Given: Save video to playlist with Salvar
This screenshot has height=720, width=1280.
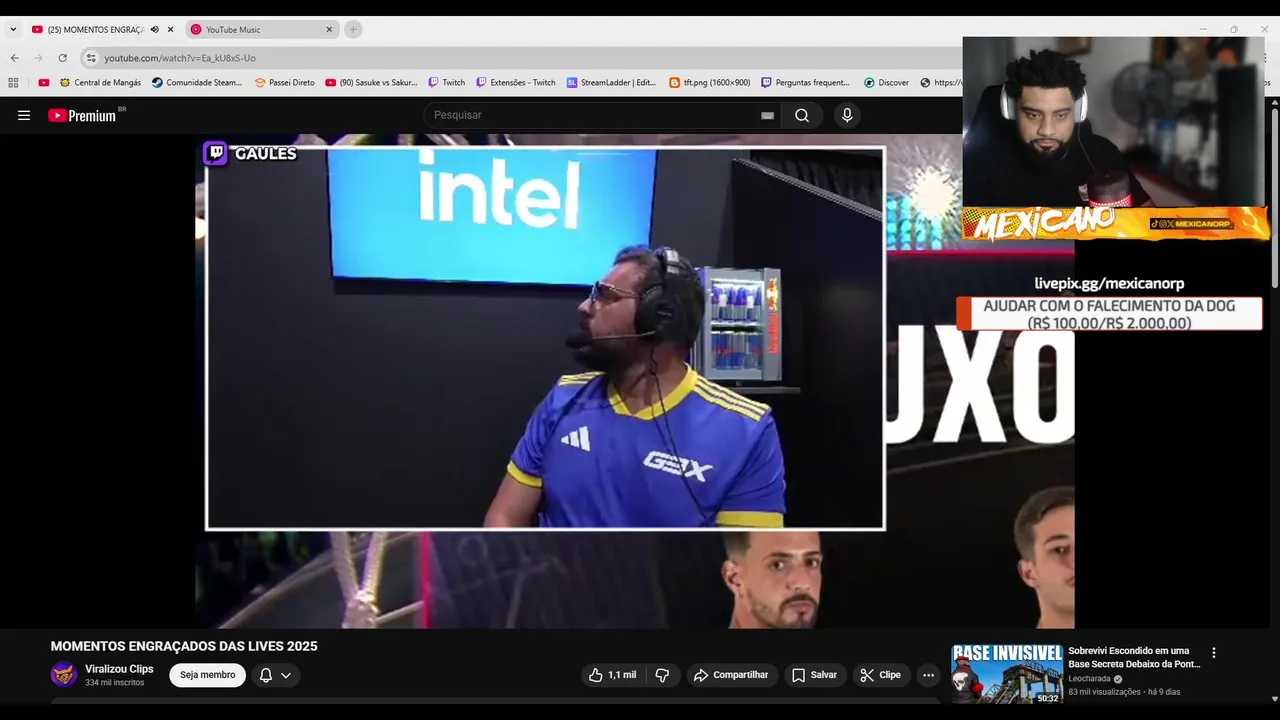Looking at the screenshot, I should coord(814,675).
